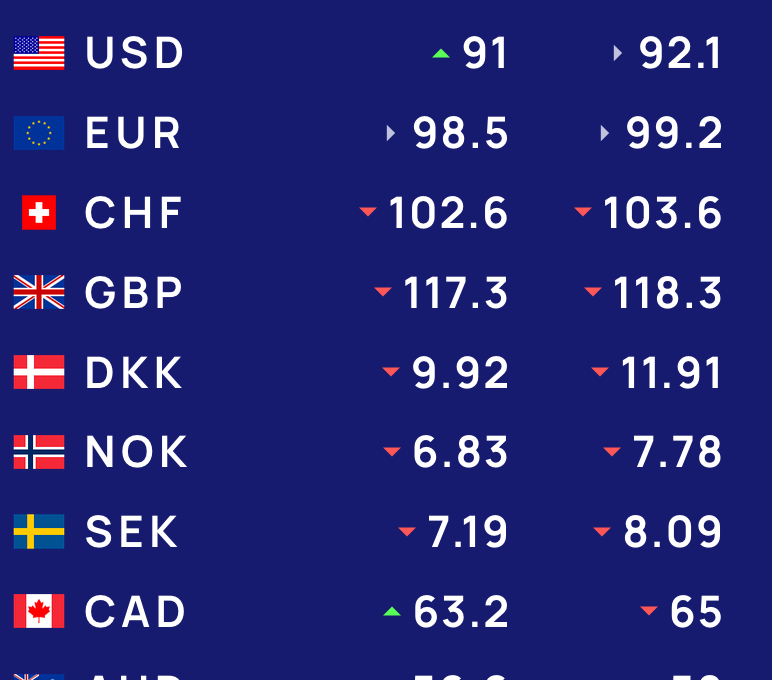Screen dimensions: 772x680
Task: Click the green up arrow beside 63.2
Action: 392,612
